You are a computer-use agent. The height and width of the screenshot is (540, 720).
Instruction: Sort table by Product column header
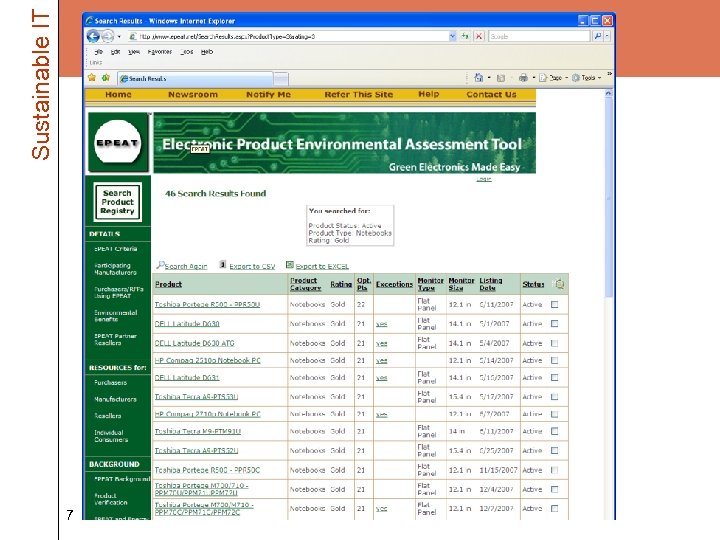[x=168, y=284]
